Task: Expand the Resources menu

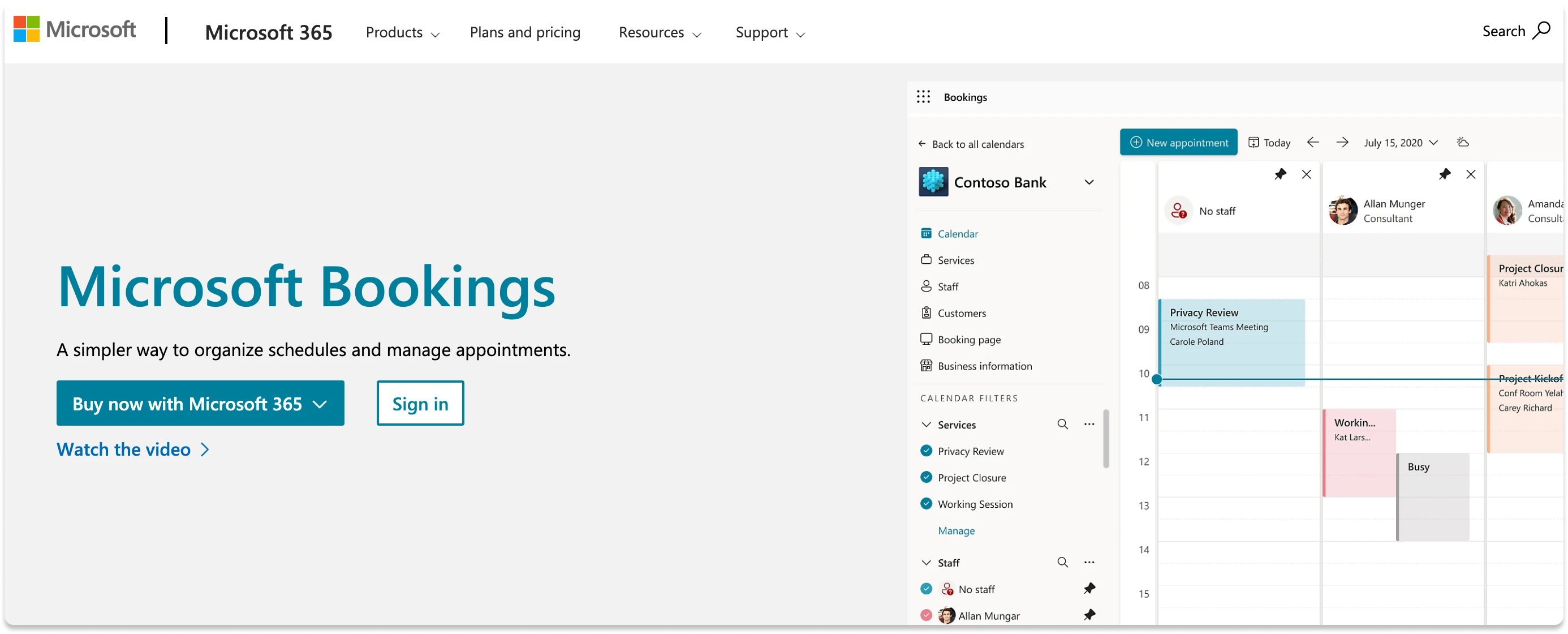Action: (x=660, y=32)
